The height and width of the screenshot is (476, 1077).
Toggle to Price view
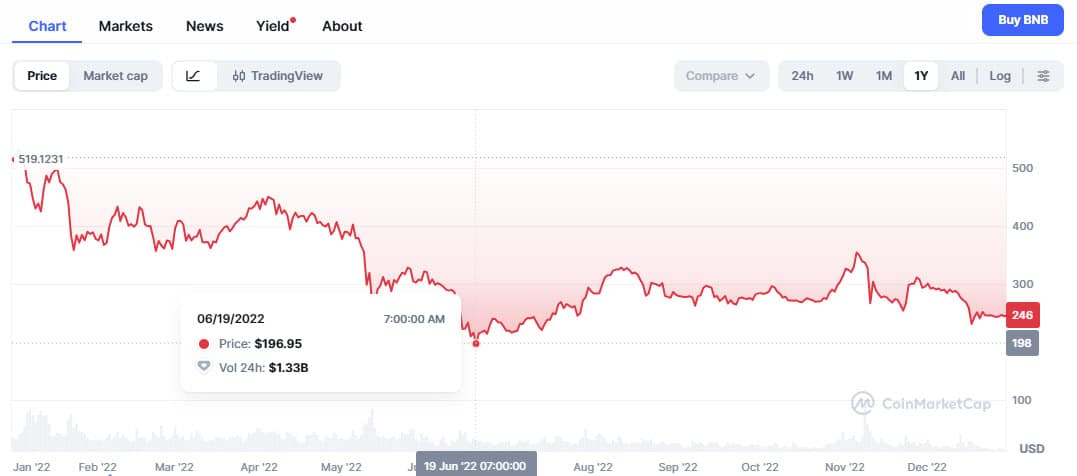pos(42,76)
